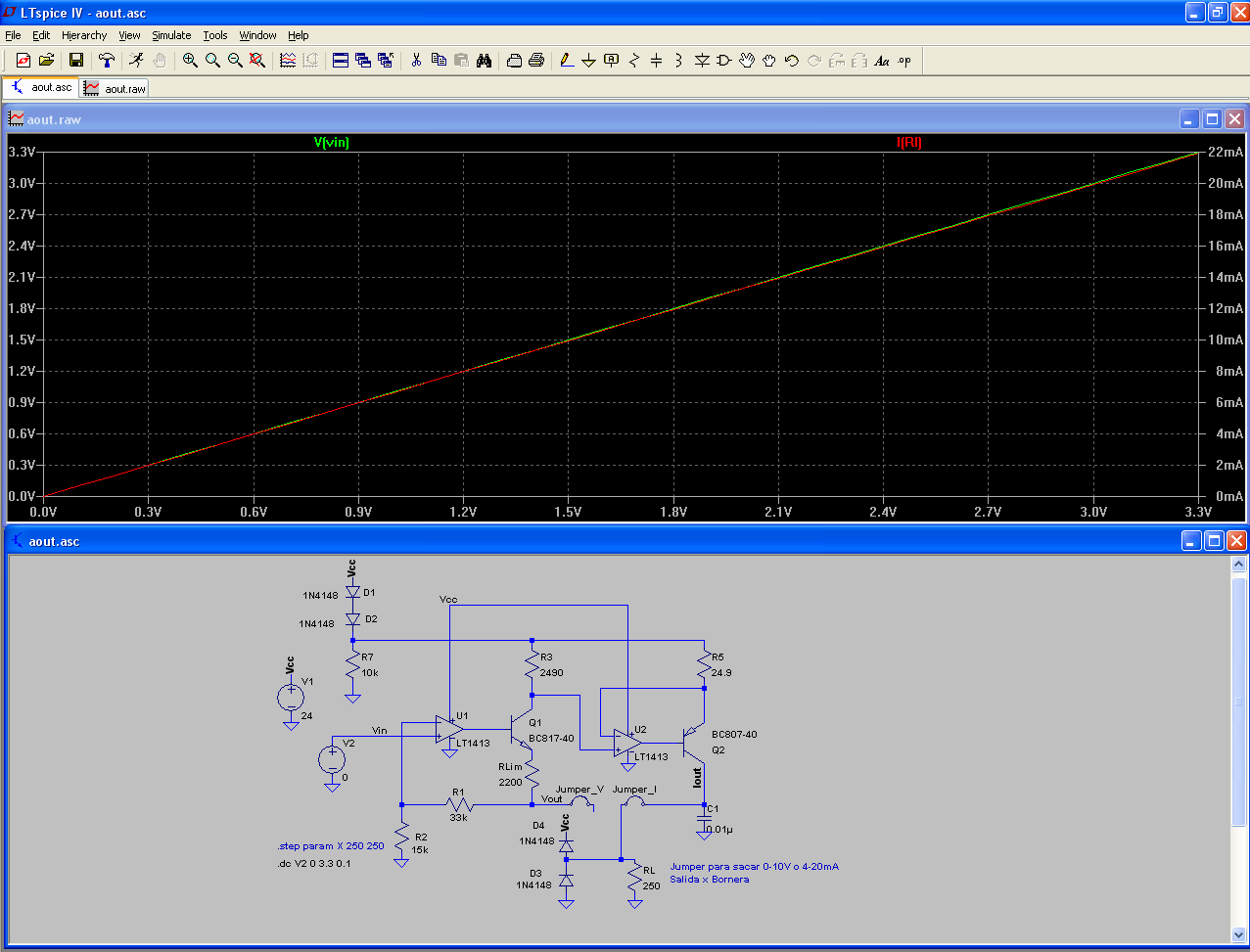Select the Capacitor component tool
1250x952 pixels.
point(656,61)
